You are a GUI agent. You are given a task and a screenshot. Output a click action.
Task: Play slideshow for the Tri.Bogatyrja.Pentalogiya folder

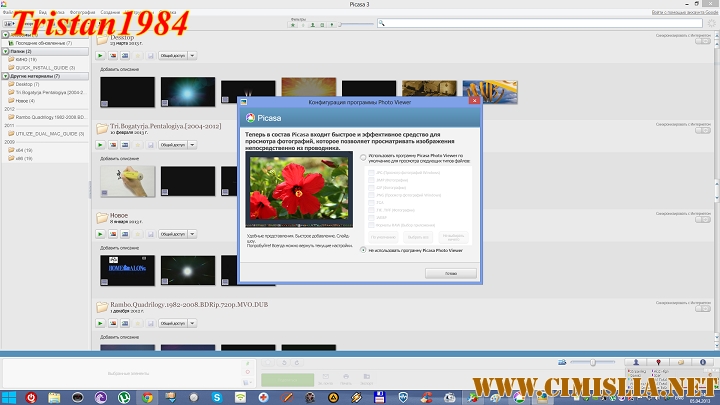click(x=101, y=145)
